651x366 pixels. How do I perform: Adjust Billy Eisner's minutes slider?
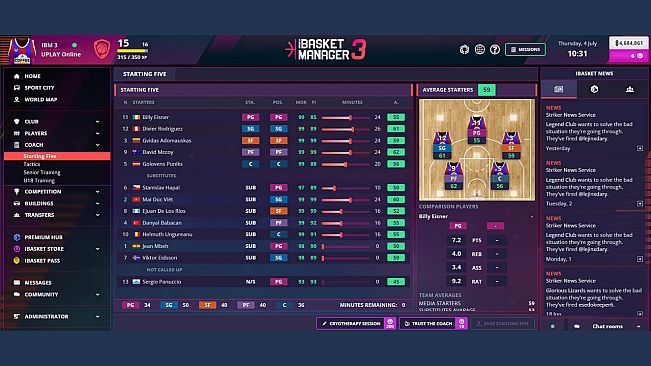point(345,117)
